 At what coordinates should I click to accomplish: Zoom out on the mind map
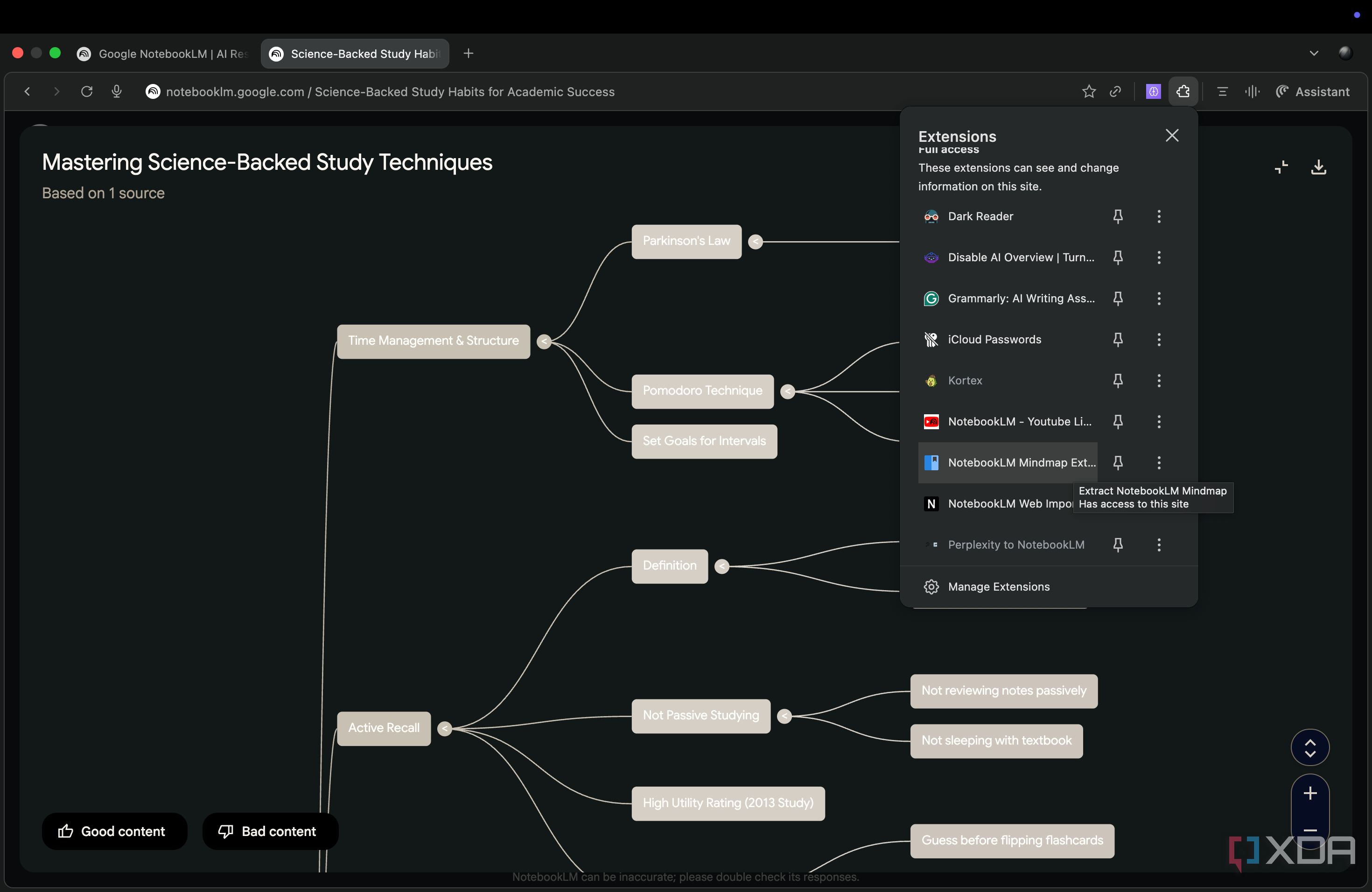click(1310, 830)
